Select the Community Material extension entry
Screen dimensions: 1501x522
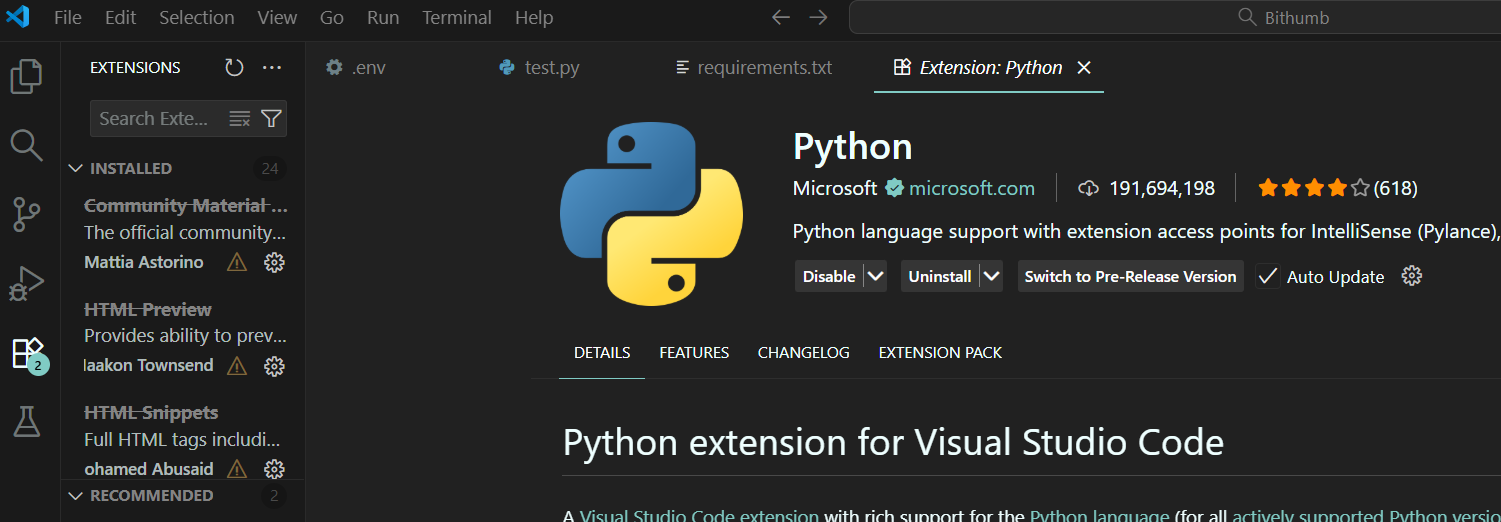(x=185, y=234)
